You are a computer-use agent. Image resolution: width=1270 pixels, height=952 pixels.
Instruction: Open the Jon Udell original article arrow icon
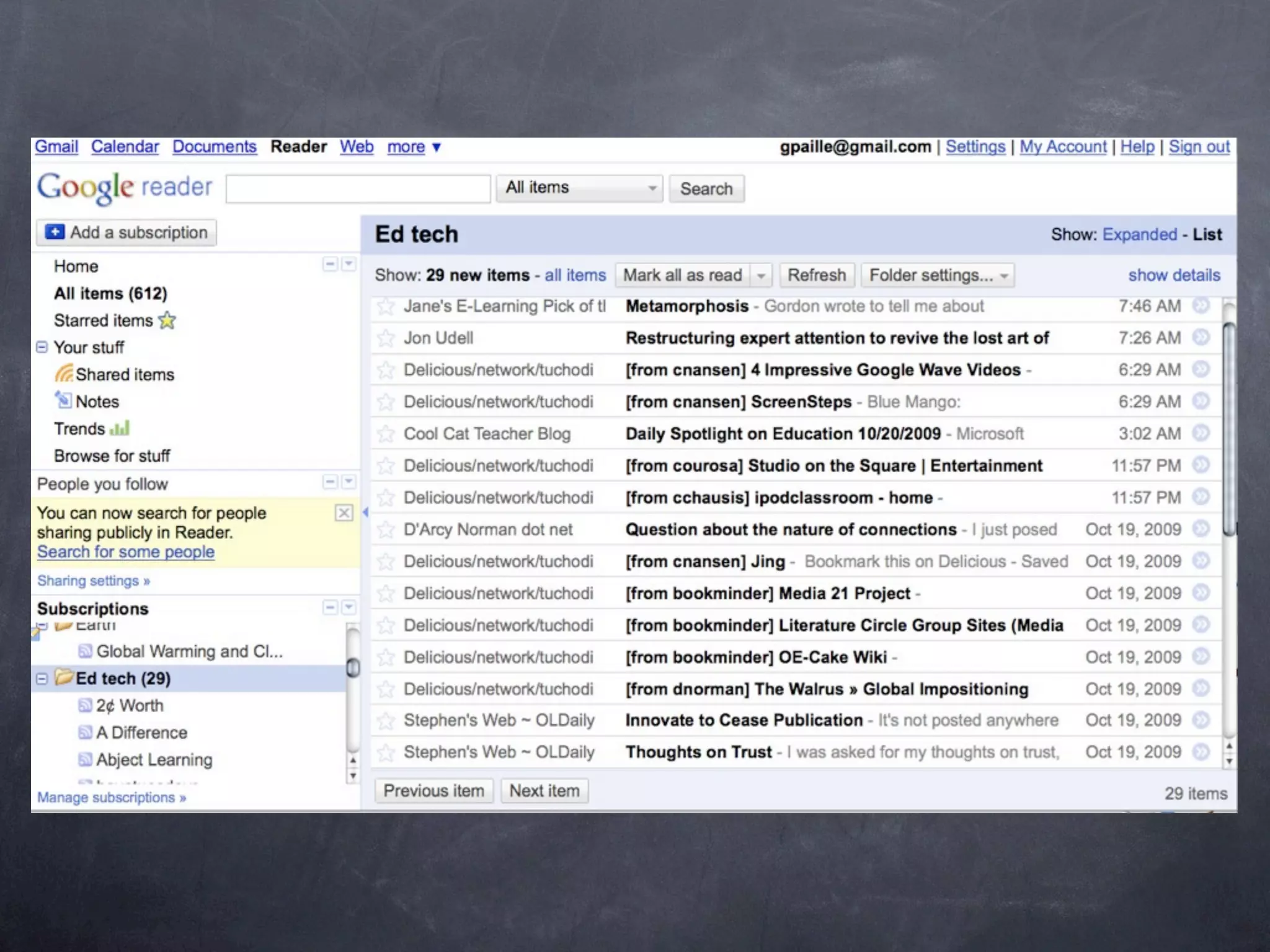pyautogui.click(x=1201, y=338)
